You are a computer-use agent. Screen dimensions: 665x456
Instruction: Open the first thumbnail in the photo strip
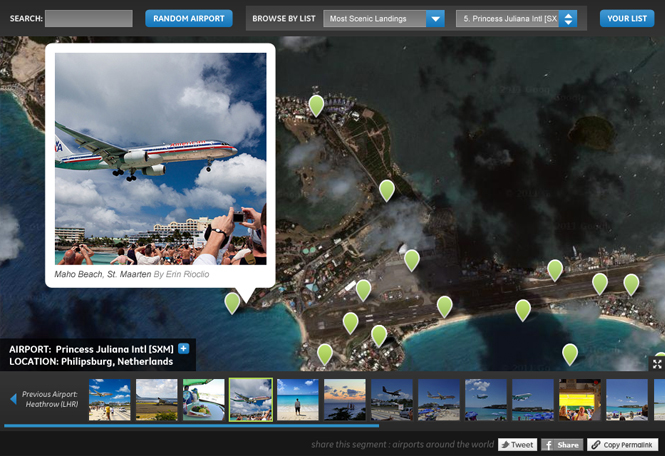pyautogui.click(x=110, y=399)
